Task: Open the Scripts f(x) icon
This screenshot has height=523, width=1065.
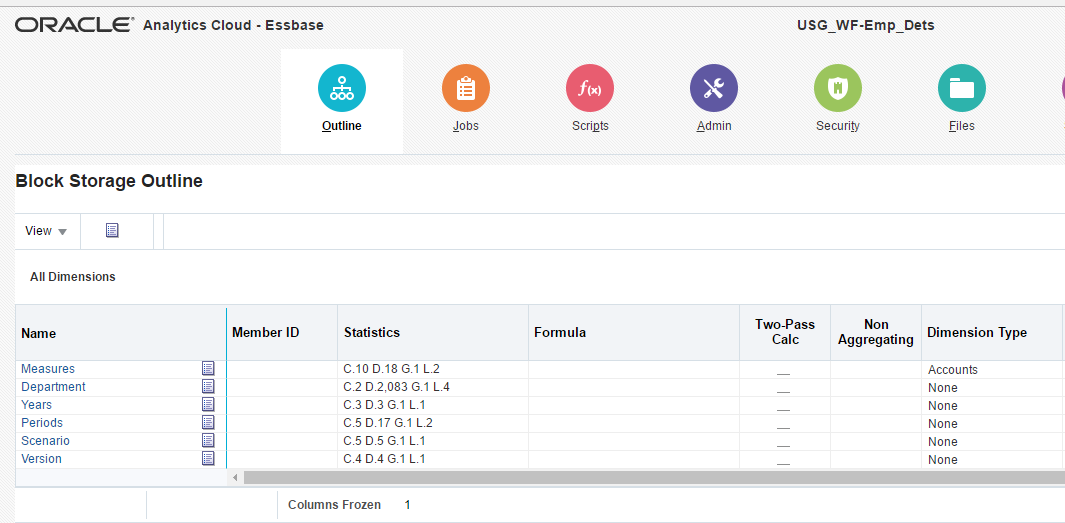Action: tap(590, 89)
